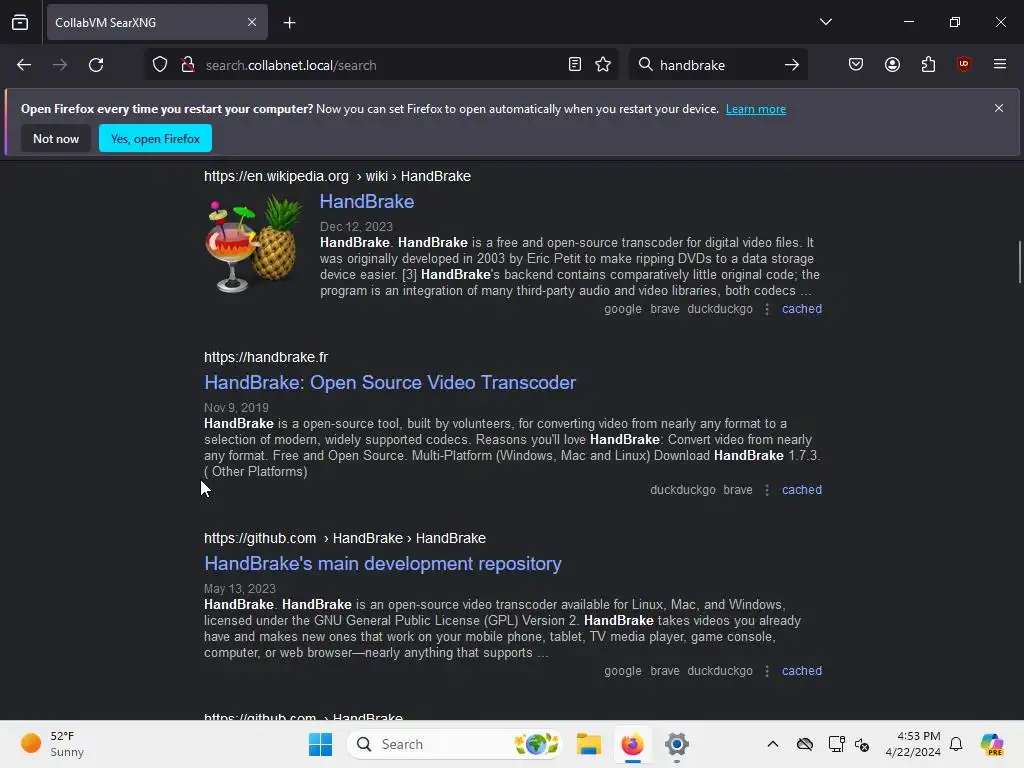Image resolution: width=1024 pixels, height=768 pixels.
Task: Click the taskbar Search box
Action: [x=455, y=744]
